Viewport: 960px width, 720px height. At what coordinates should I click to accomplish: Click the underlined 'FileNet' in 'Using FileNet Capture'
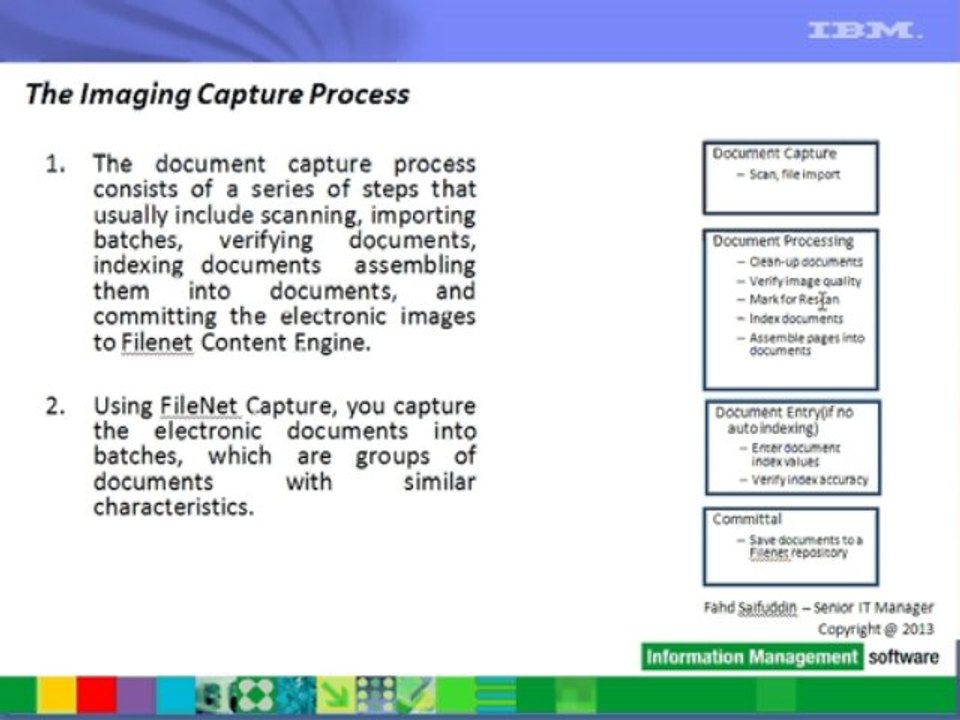click(x=199, y=406)
